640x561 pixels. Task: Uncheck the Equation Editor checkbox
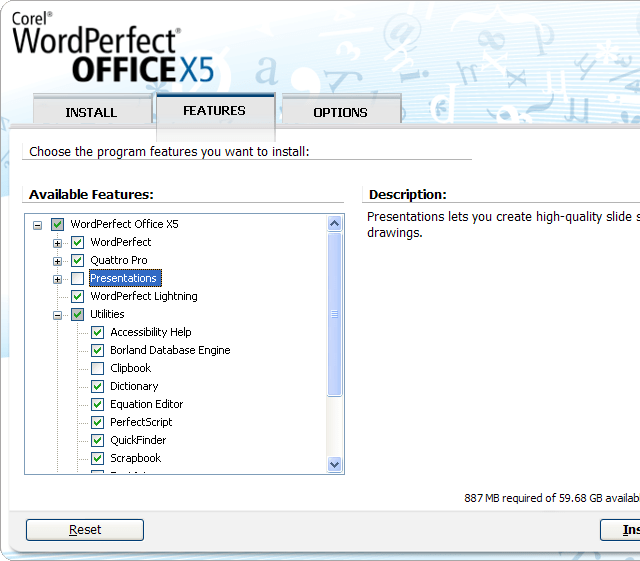98,404
